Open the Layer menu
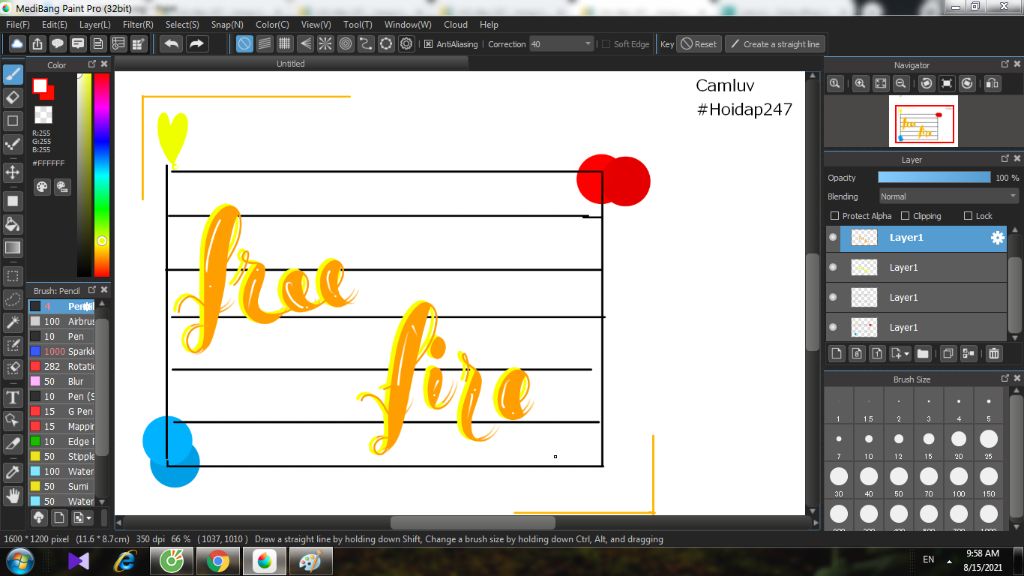 [x=95, y=25]
